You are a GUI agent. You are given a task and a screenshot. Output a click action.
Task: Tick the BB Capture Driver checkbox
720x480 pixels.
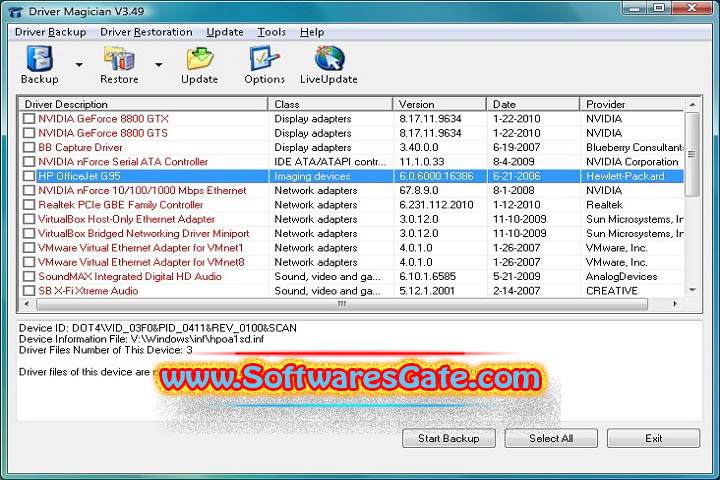tap(29, 147)
